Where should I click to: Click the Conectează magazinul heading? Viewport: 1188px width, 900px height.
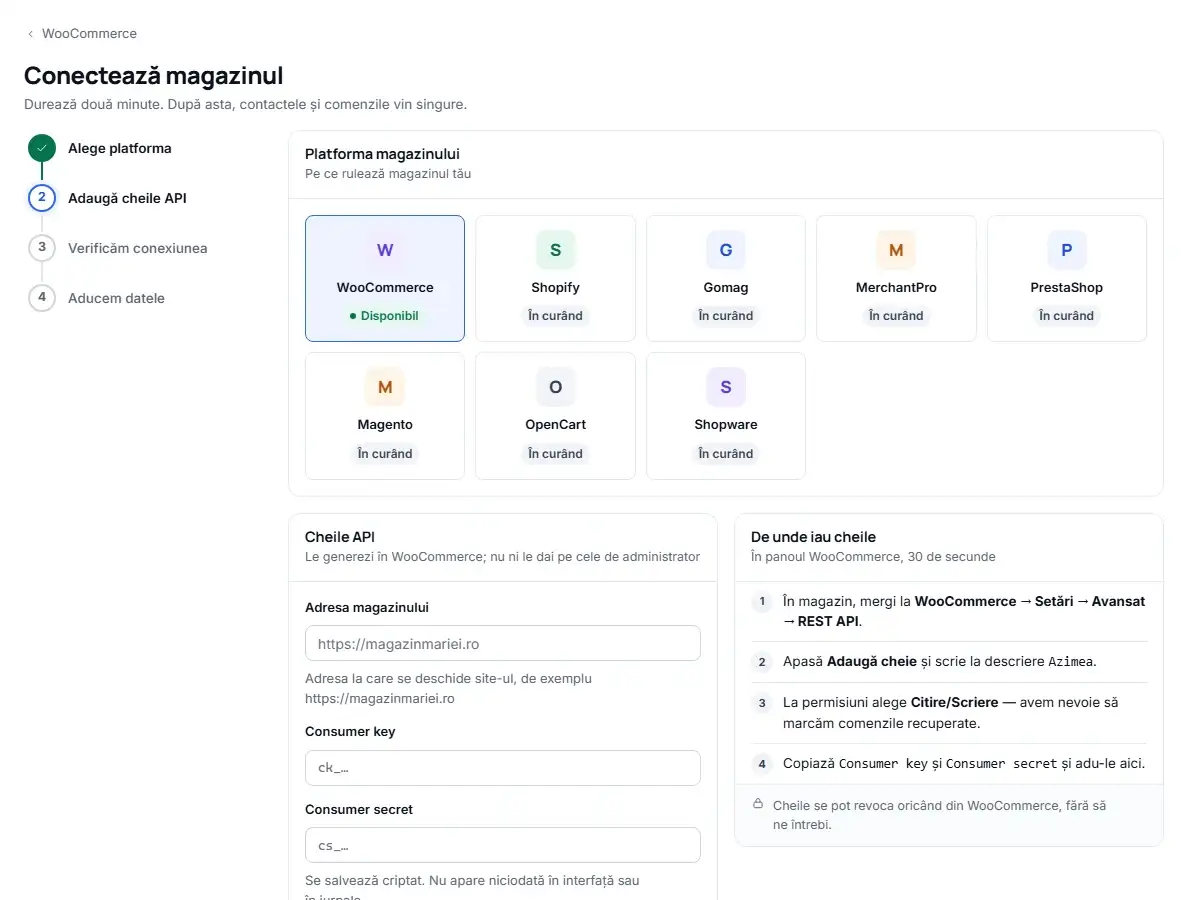[x=154, y=76]
